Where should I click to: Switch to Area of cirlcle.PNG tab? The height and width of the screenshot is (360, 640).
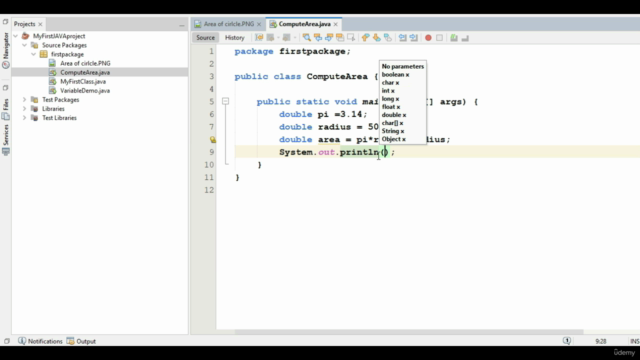pos(229,24)
